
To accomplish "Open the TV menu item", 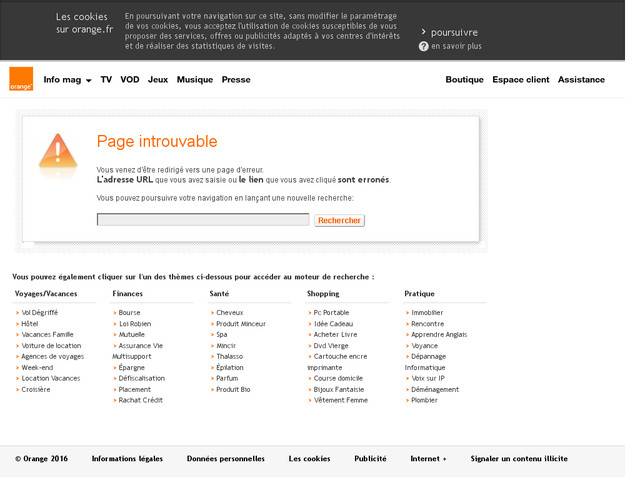I will coord(106,80).
